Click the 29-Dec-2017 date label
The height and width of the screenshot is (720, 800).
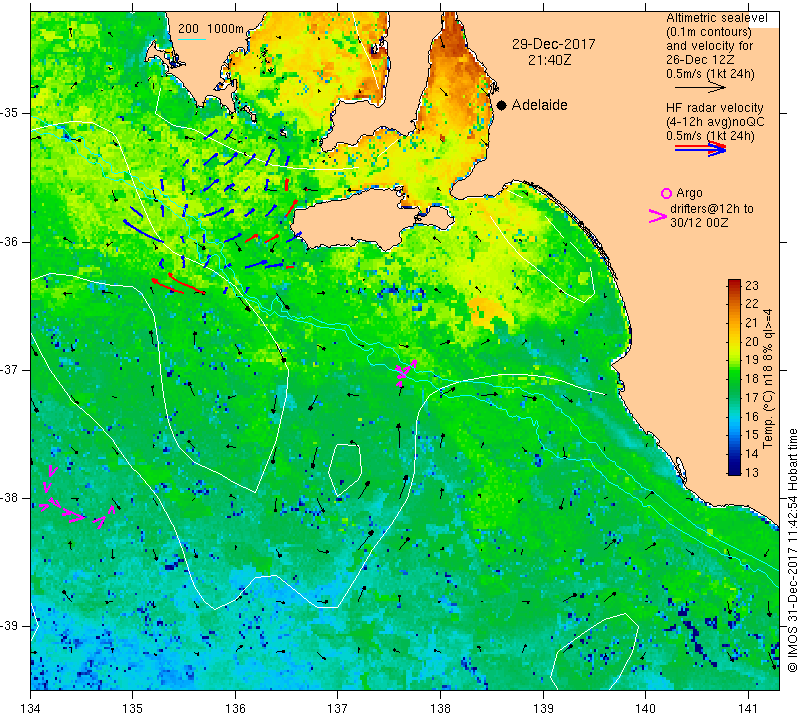click(x=554, y=44)
